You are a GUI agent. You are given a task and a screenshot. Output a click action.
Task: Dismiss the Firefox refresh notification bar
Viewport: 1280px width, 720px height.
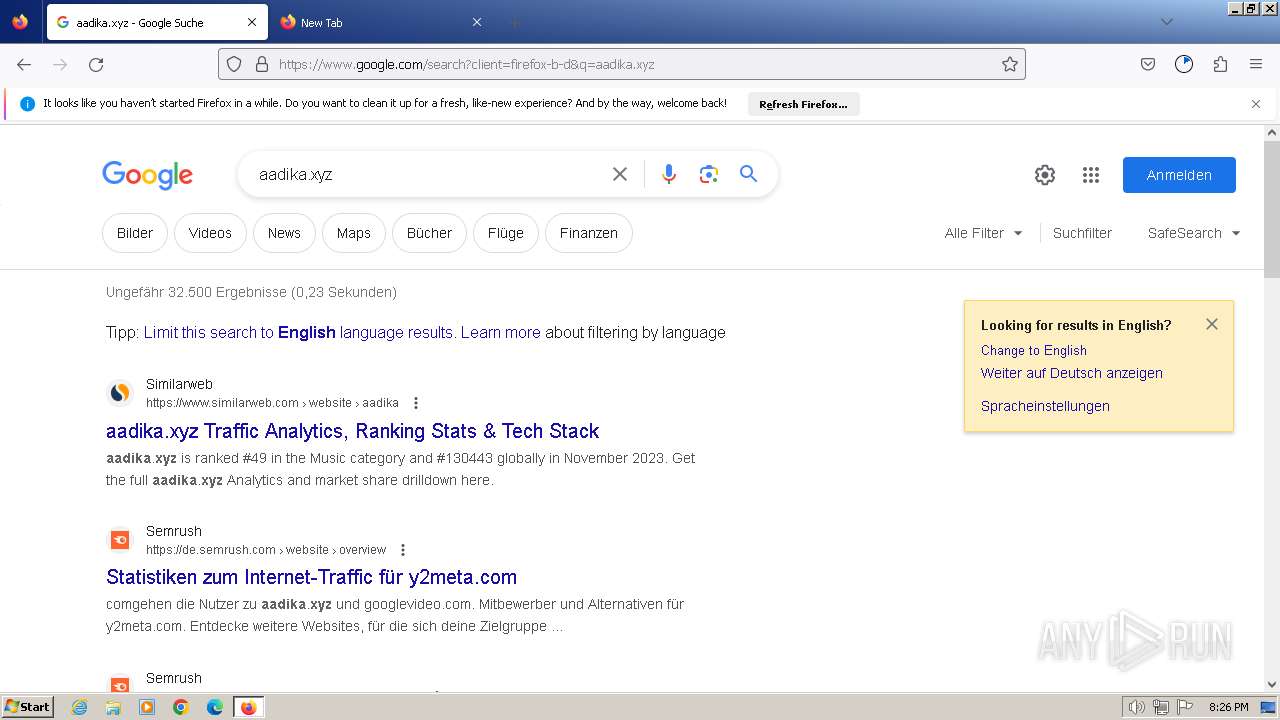(1256, 104)
